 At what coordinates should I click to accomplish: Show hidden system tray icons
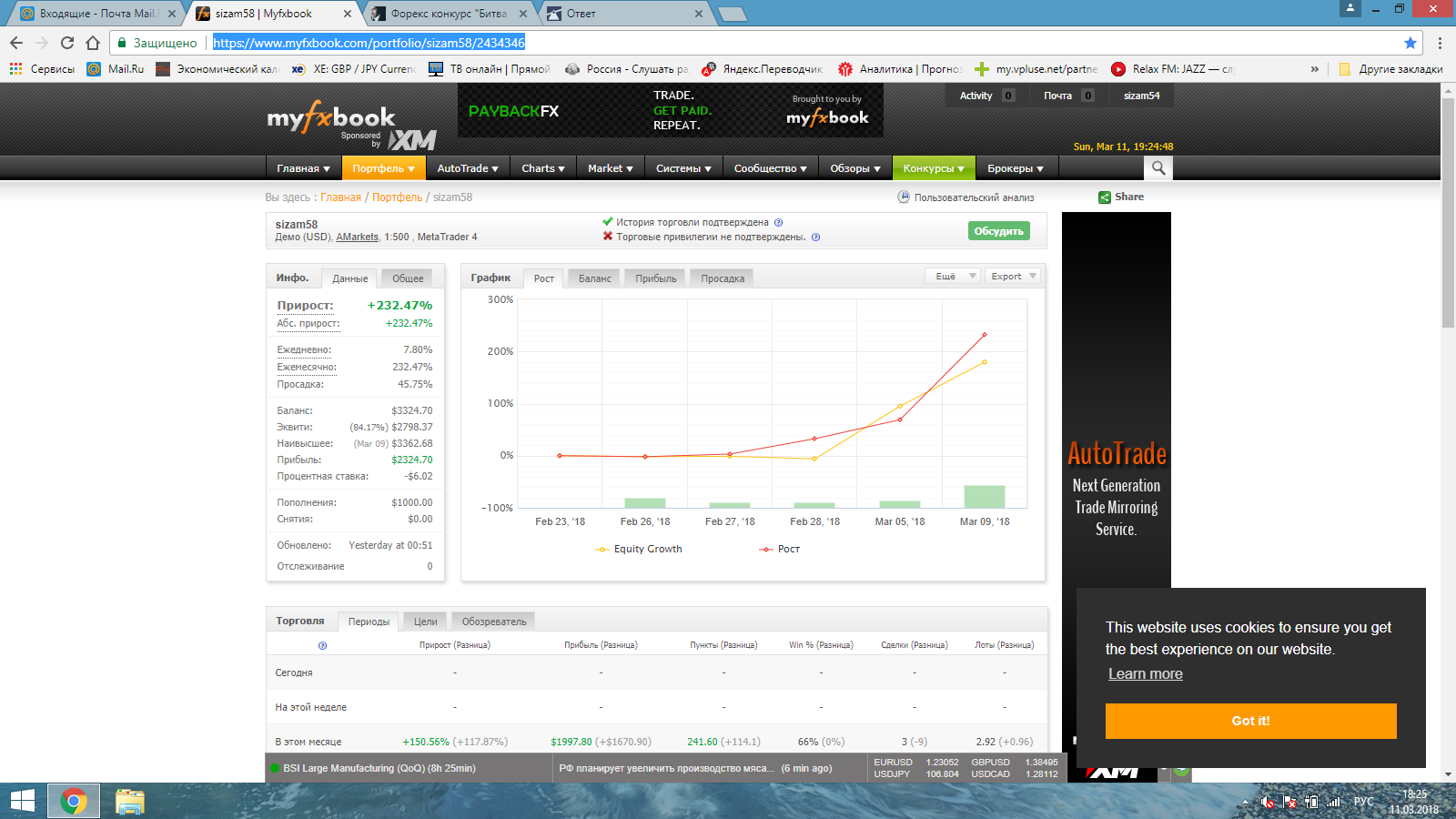pyautogui.click(x=1245, y=802)
